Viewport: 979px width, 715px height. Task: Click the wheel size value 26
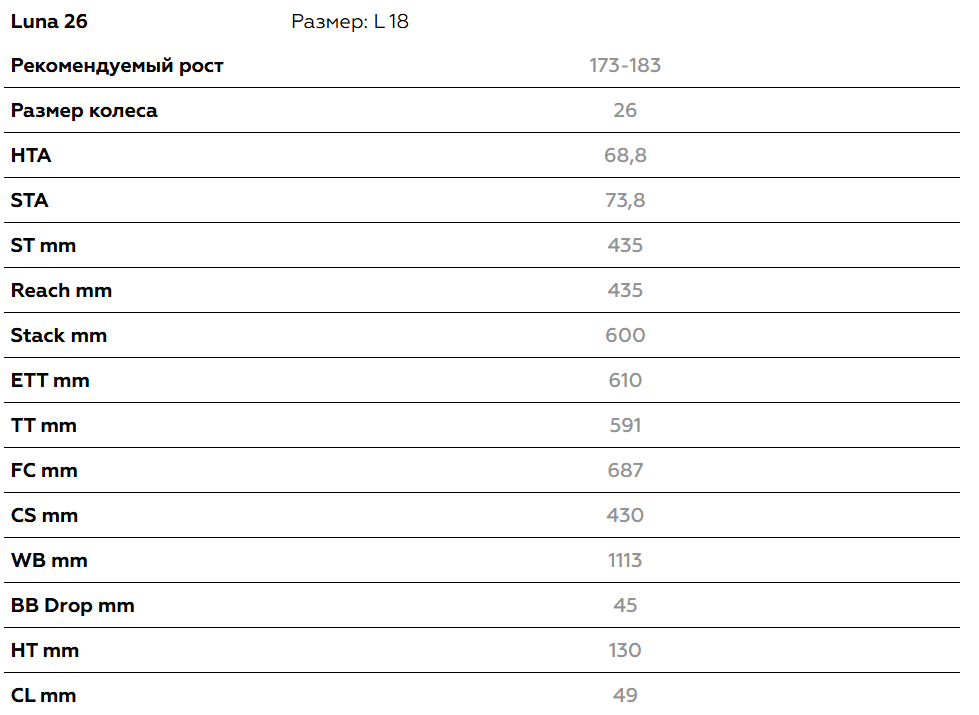pos(625,111)
